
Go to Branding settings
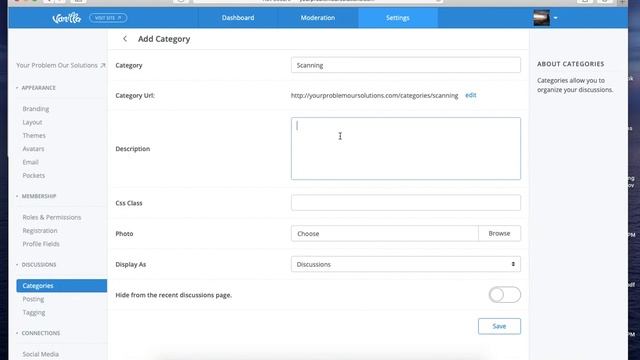click(36, 109)
